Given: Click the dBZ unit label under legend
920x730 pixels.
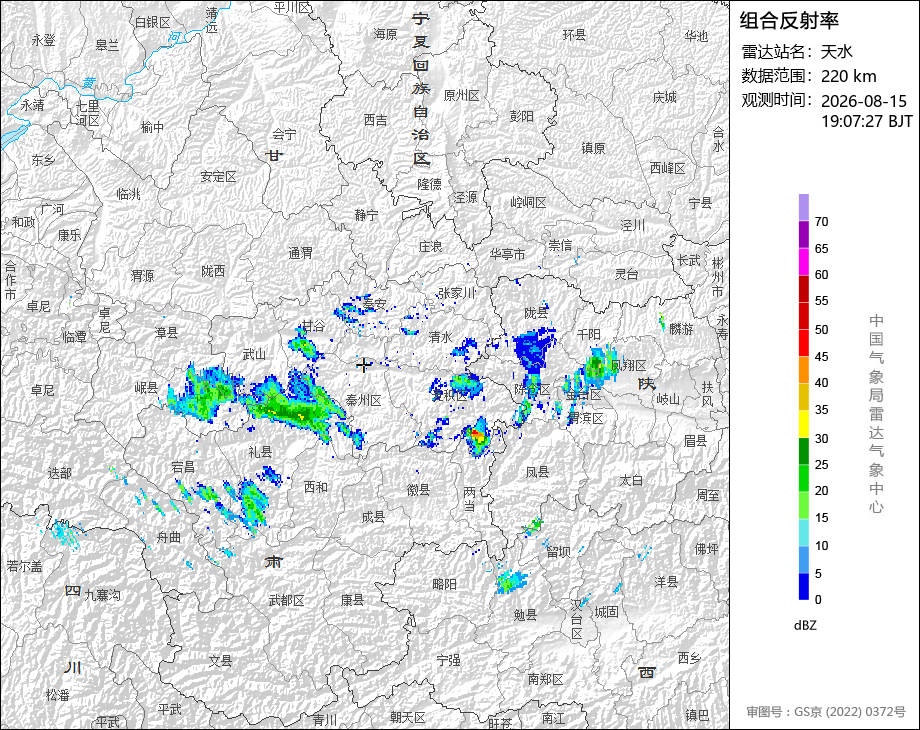Looking at the screenshot, I should (805, 626).
